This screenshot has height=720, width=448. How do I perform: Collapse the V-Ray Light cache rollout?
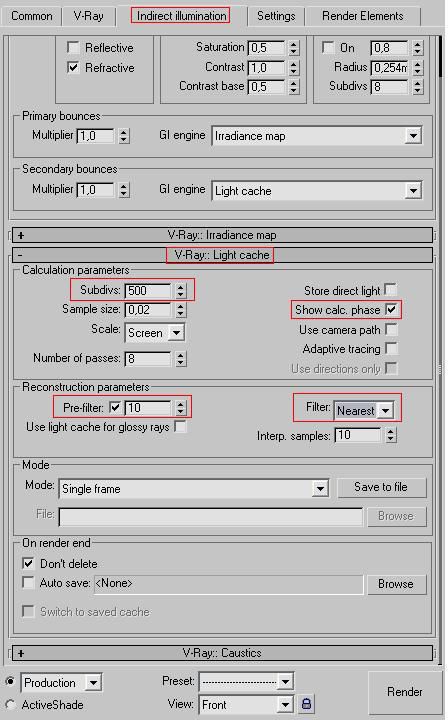click(x=222, y=255)
